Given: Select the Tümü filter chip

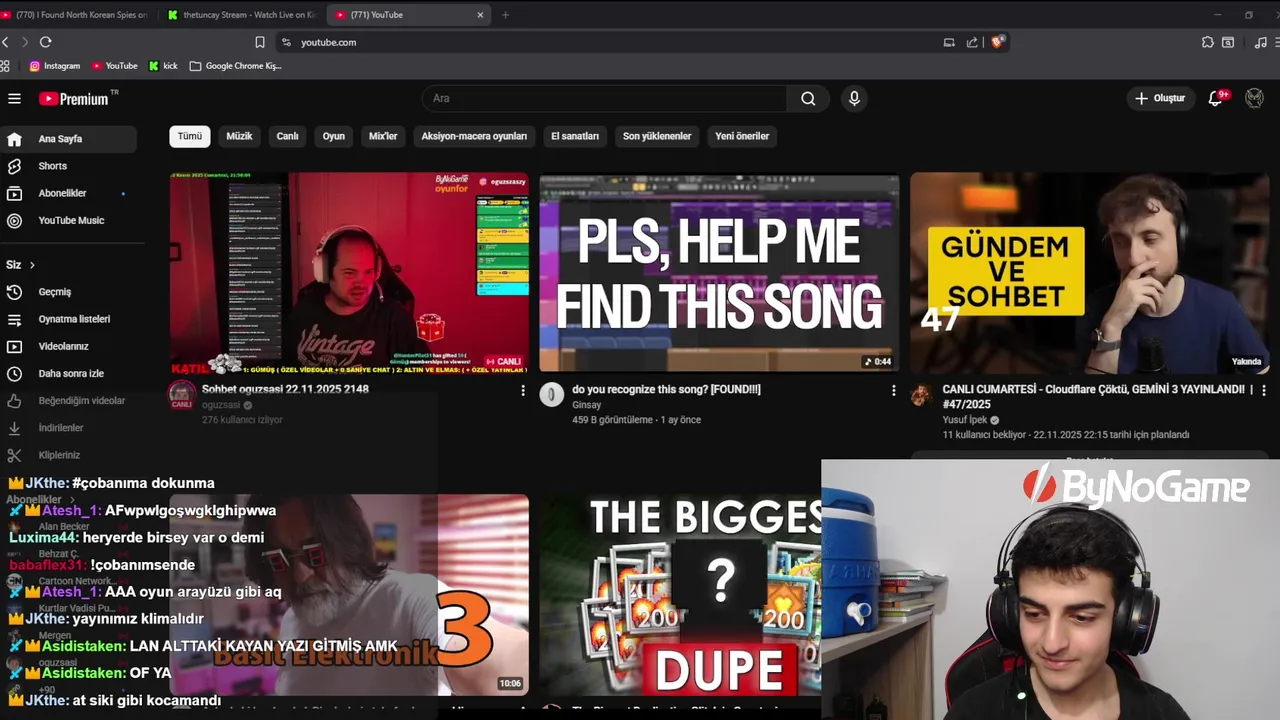Looking at the screenshot, I should coord(190,136).
